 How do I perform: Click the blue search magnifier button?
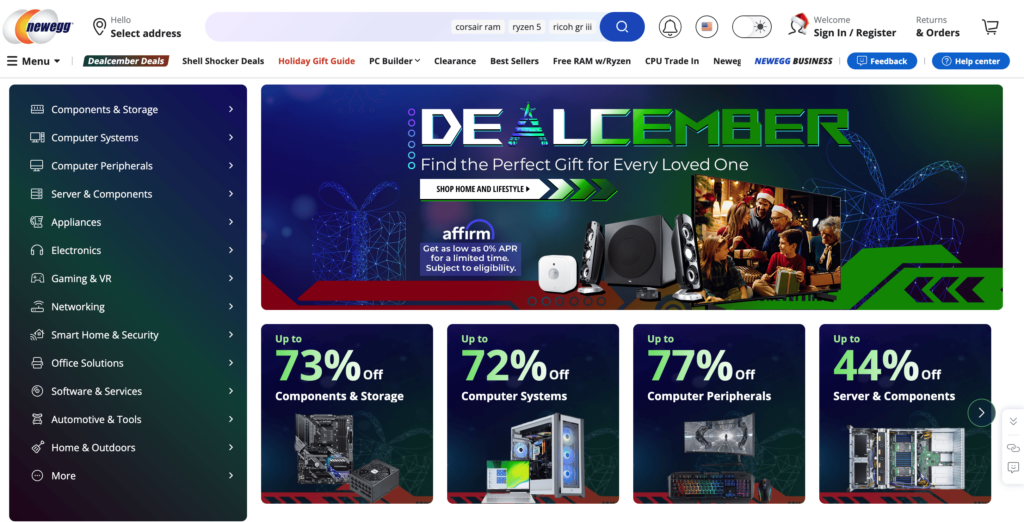point(622,27)
